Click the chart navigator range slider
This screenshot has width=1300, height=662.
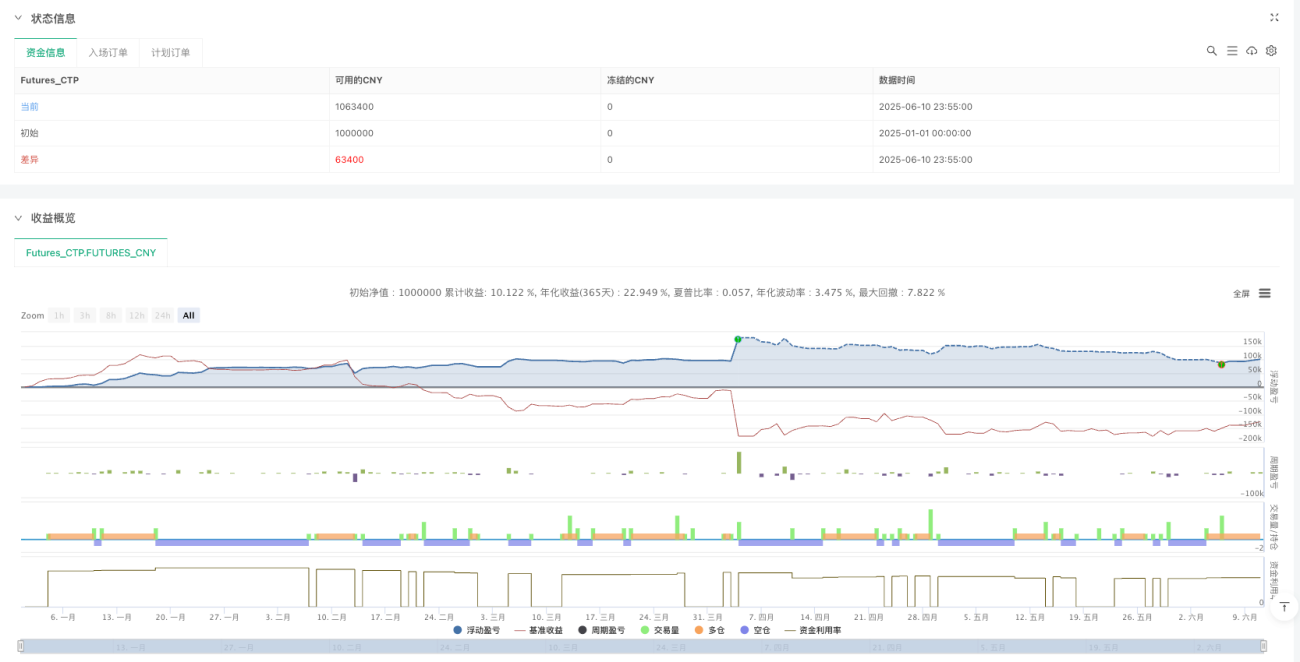tap(641, 648)
